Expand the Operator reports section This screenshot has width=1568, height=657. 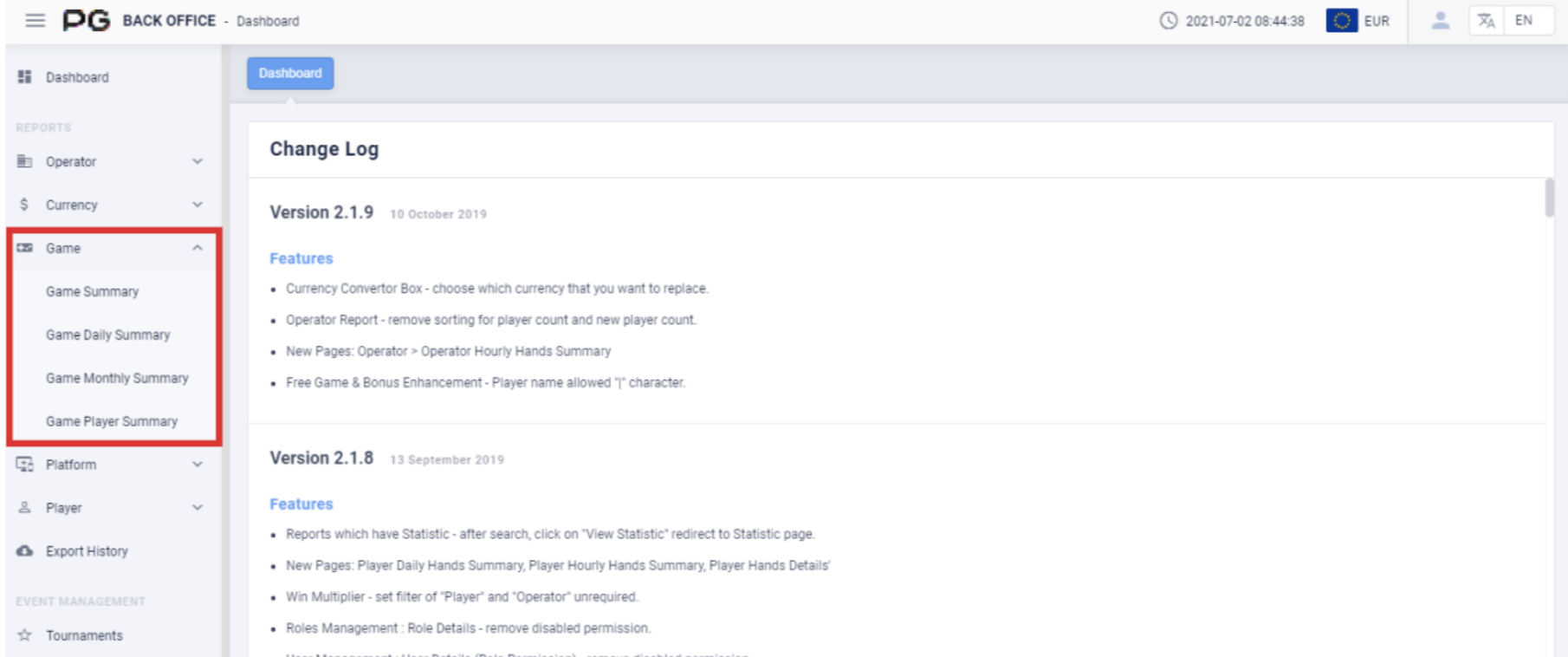pyautogui.click(x=198, y=162)
